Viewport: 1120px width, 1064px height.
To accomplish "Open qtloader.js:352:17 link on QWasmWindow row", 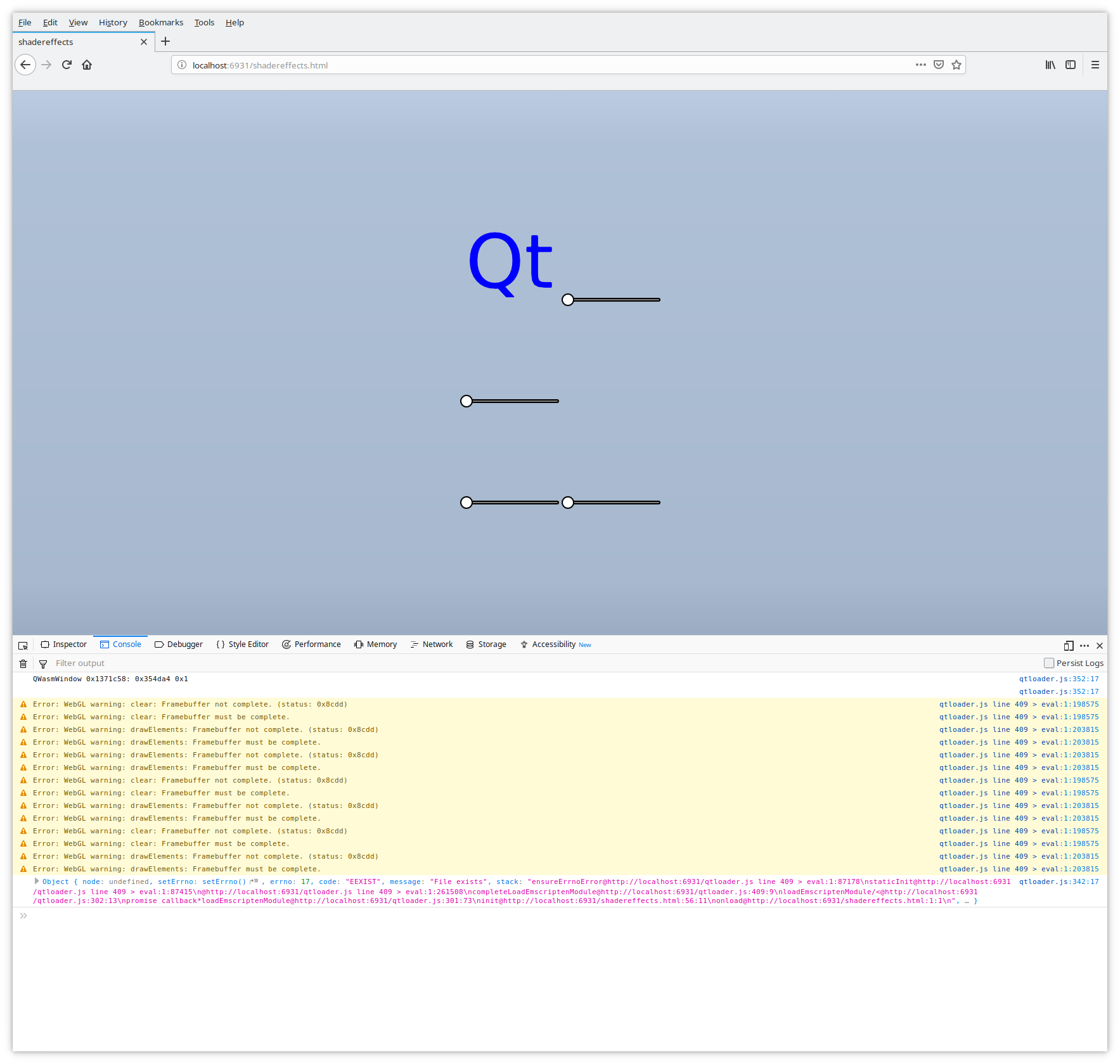I will pos(1059,679).
